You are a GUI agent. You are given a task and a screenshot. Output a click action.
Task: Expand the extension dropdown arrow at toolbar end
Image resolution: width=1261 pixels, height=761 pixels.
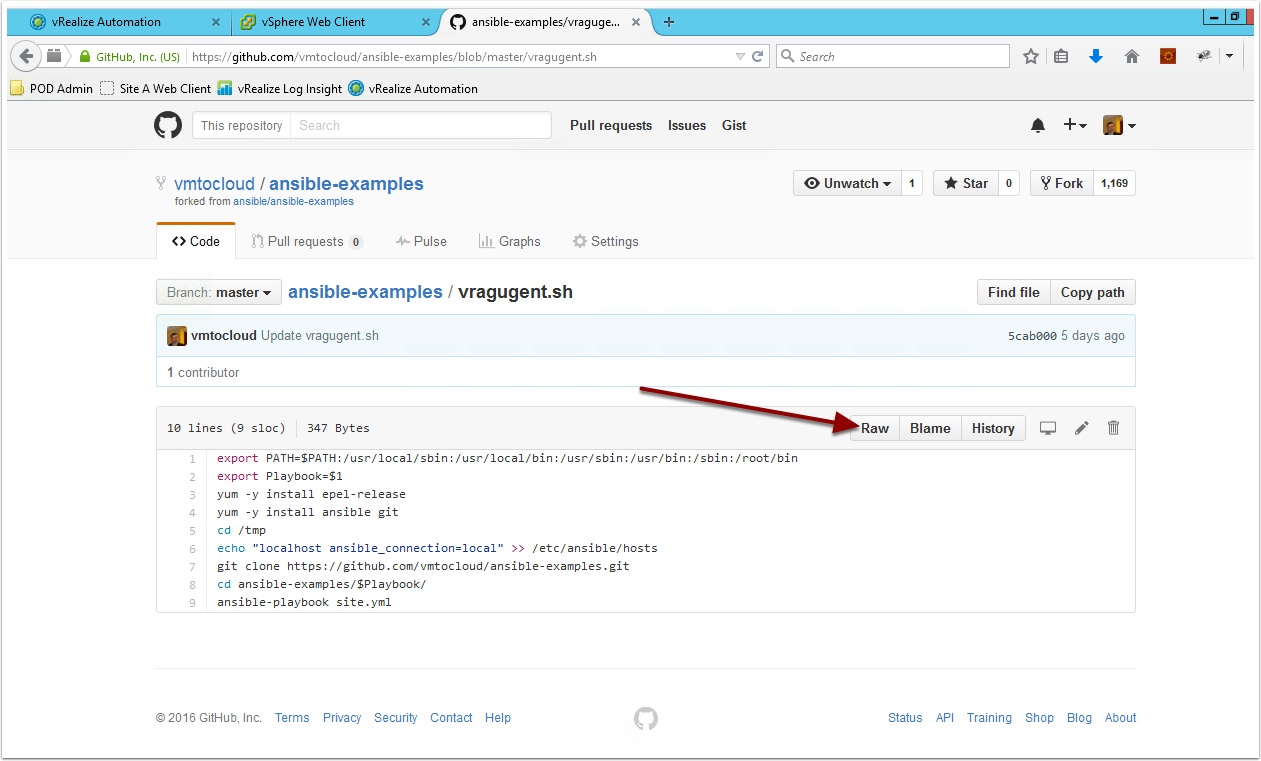1229,57
